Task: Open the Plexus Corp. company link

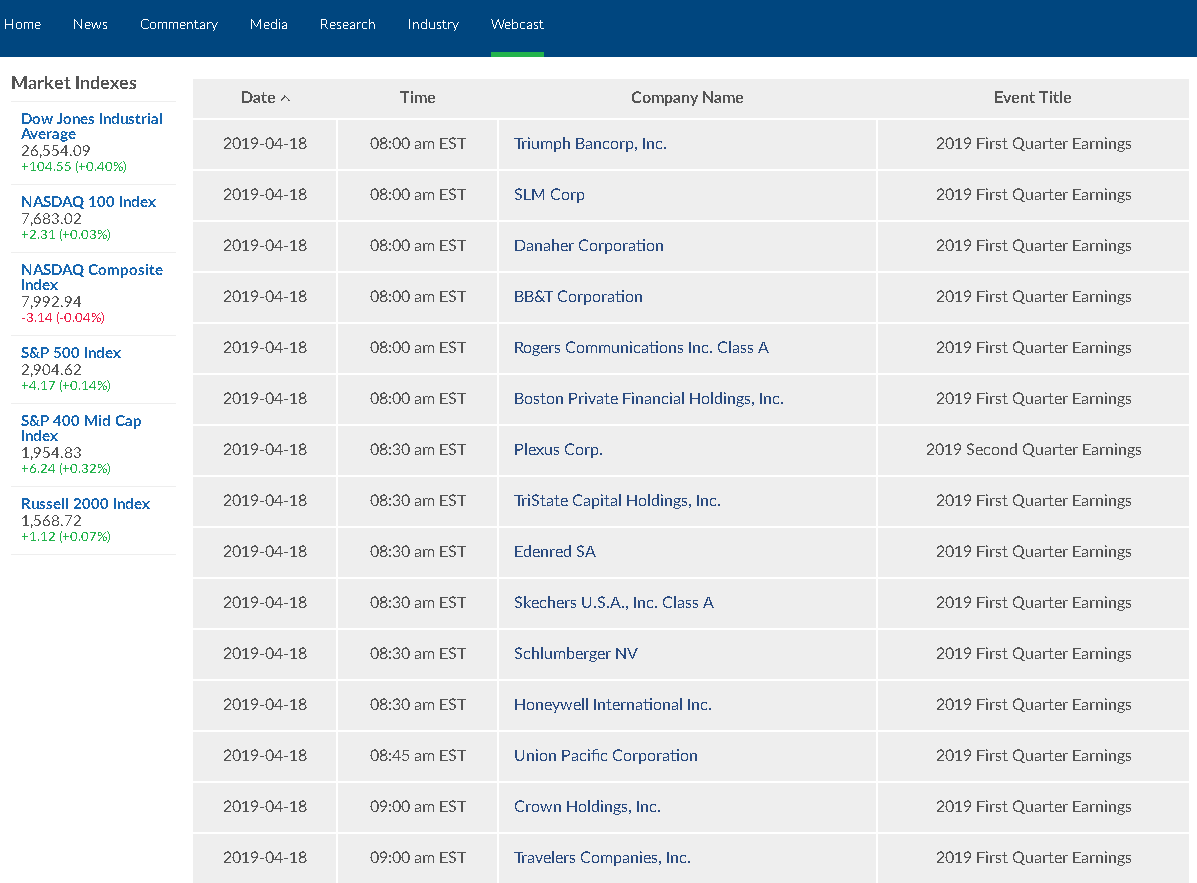Action: (x=558, y=450)
